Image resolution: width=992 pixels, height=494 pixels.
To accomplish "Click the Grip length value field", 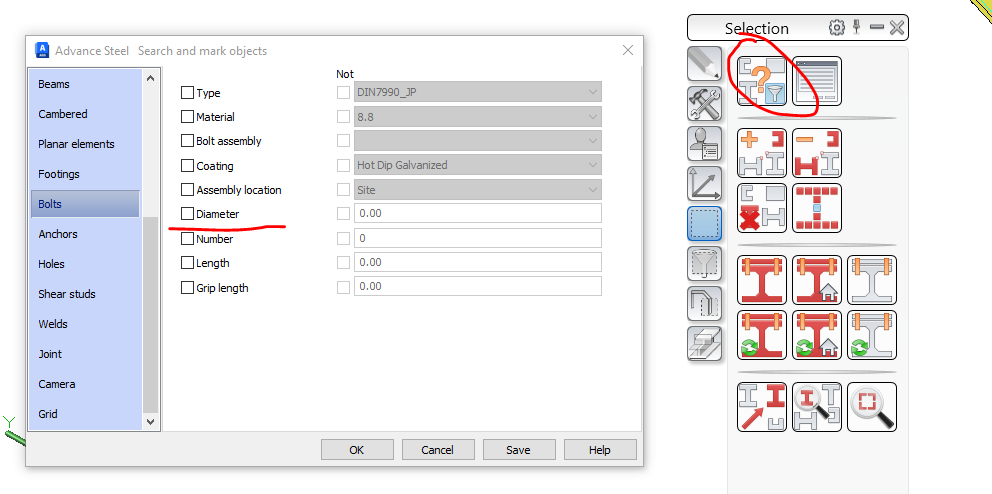I will [478, 286].
